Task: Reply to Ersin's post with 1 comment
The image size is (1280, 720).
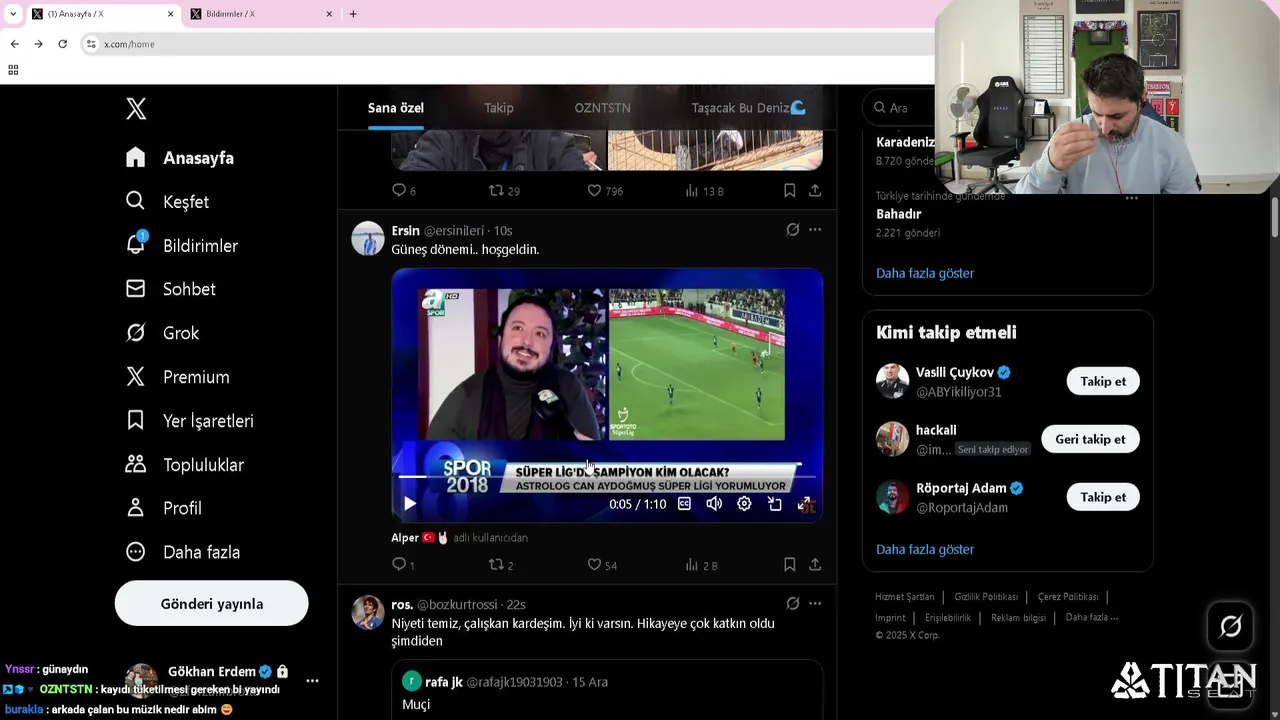Action: [x=403, y=565]
